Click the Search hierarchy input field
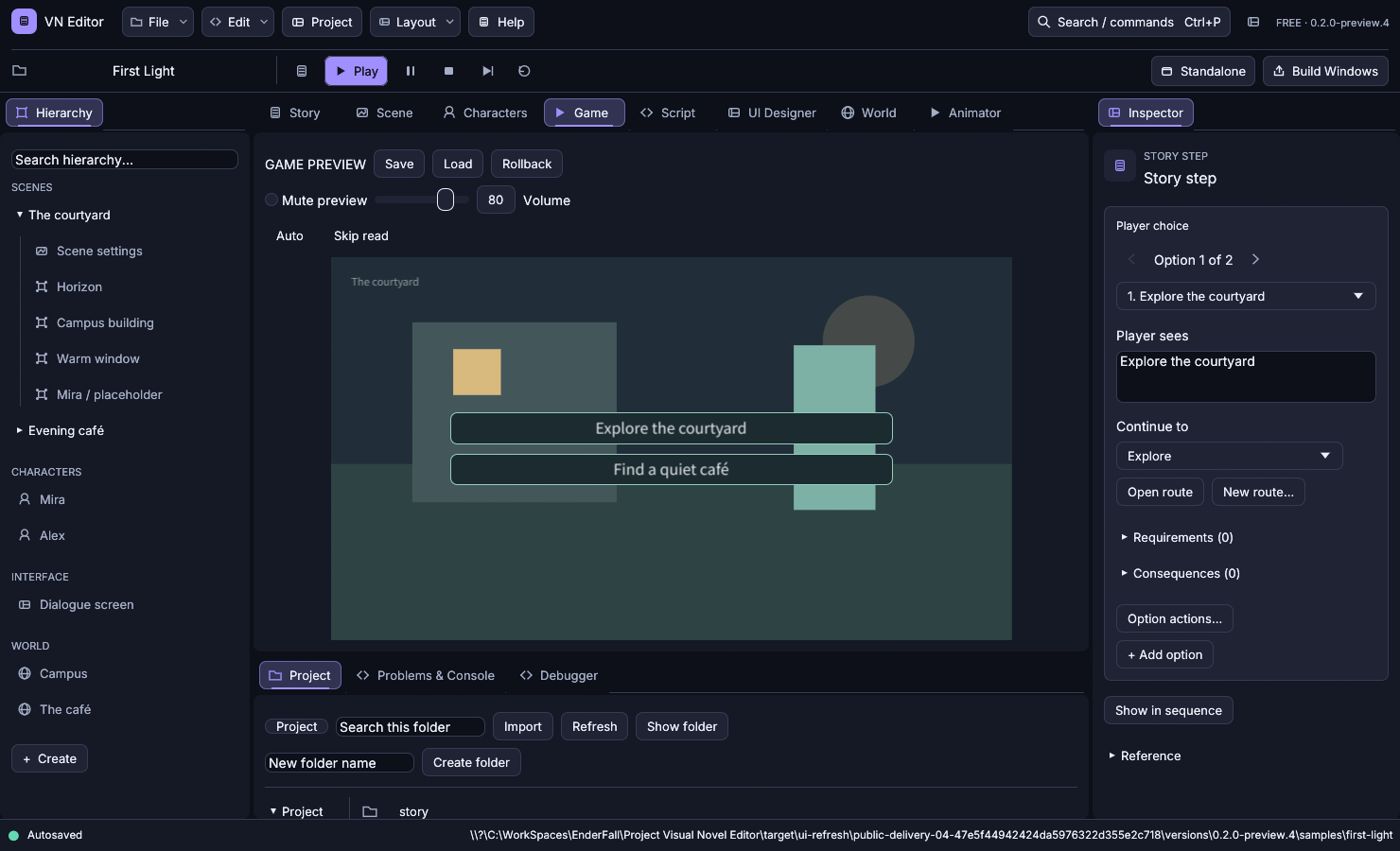 click(125, 160)
